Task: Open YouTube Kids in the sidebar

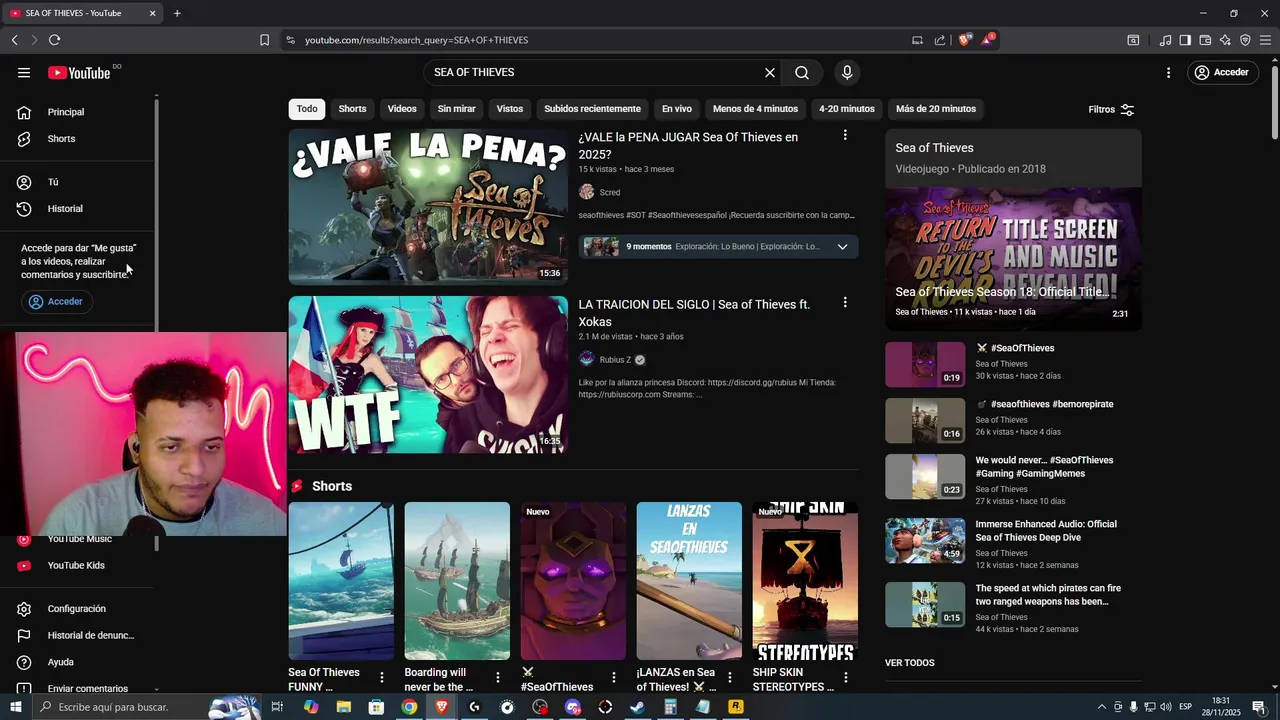Action: (x=78, y=566)
